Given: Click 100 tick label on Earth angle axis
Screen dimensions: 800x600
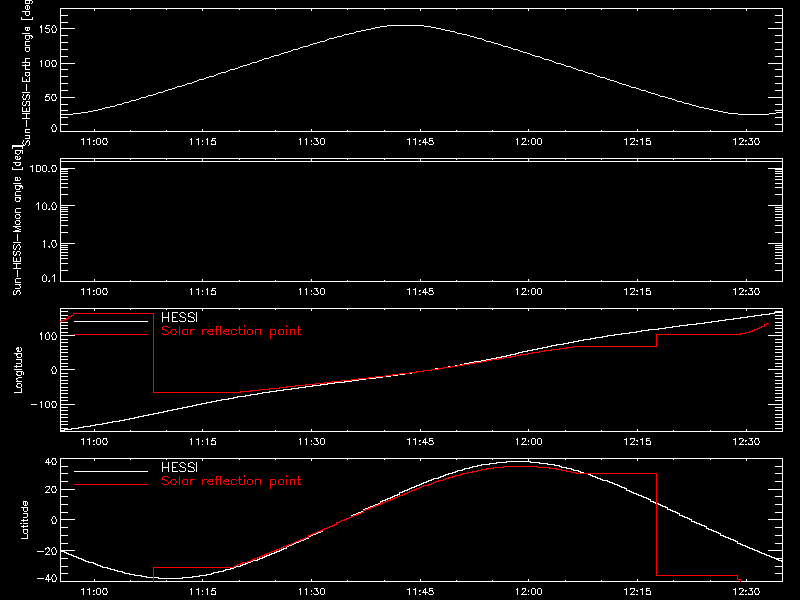Looking at the screenshot, I should 47,64.
